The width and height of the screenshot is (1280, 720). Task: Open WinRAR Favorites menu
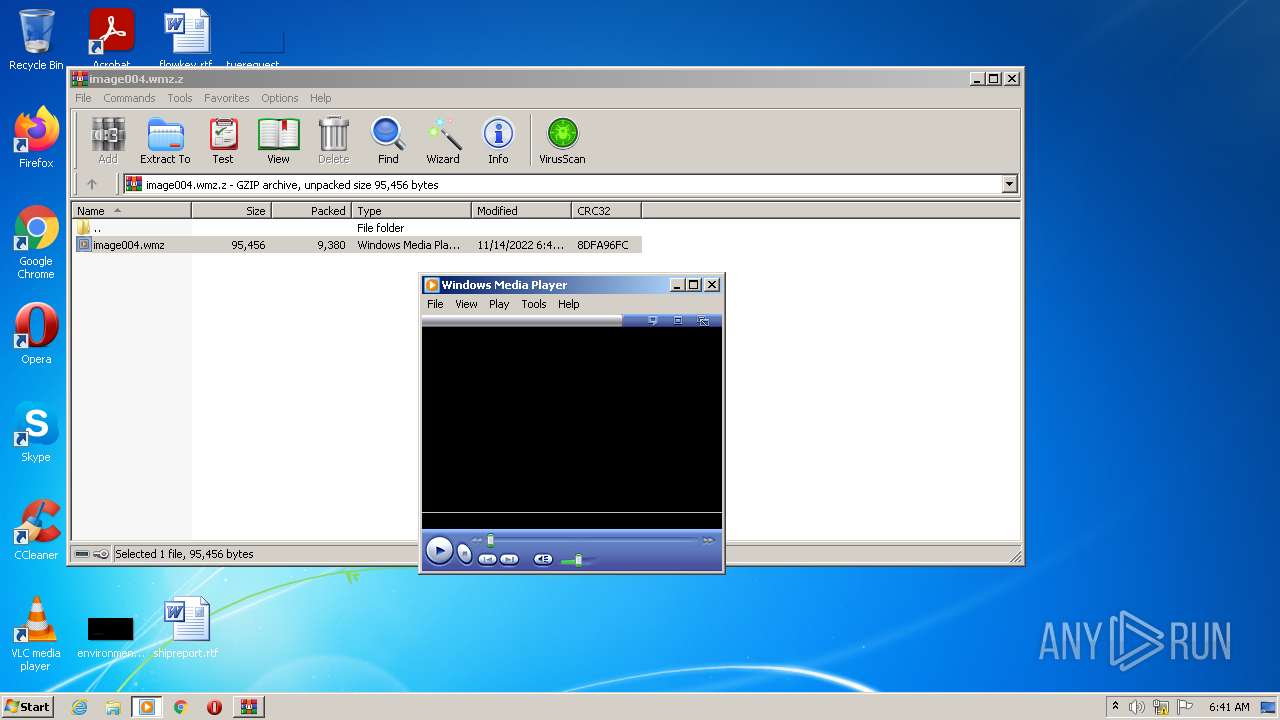227,98
